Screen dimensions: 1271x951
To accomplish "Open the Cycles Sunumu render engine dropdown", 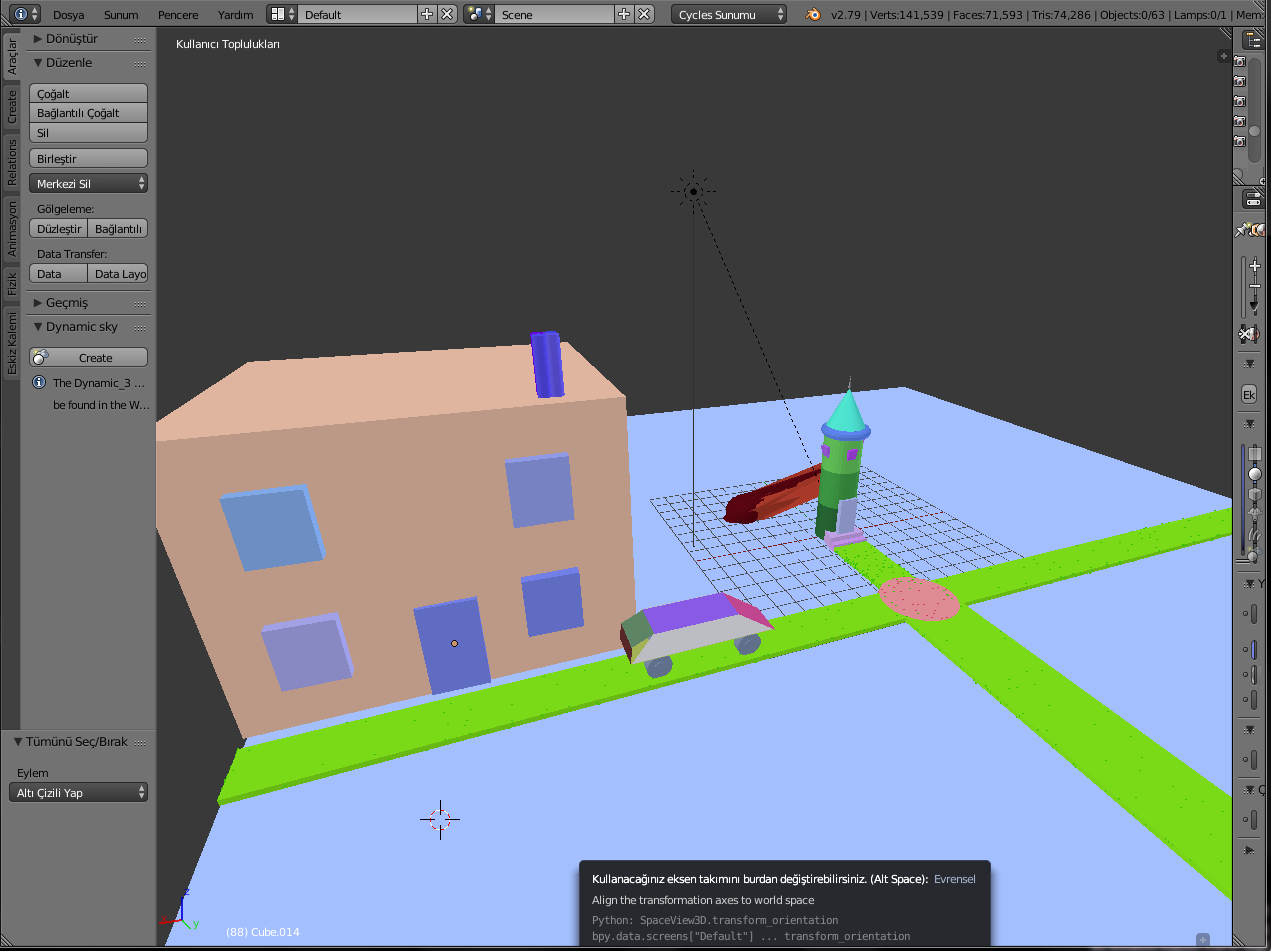I will click(x=729, y=14).
